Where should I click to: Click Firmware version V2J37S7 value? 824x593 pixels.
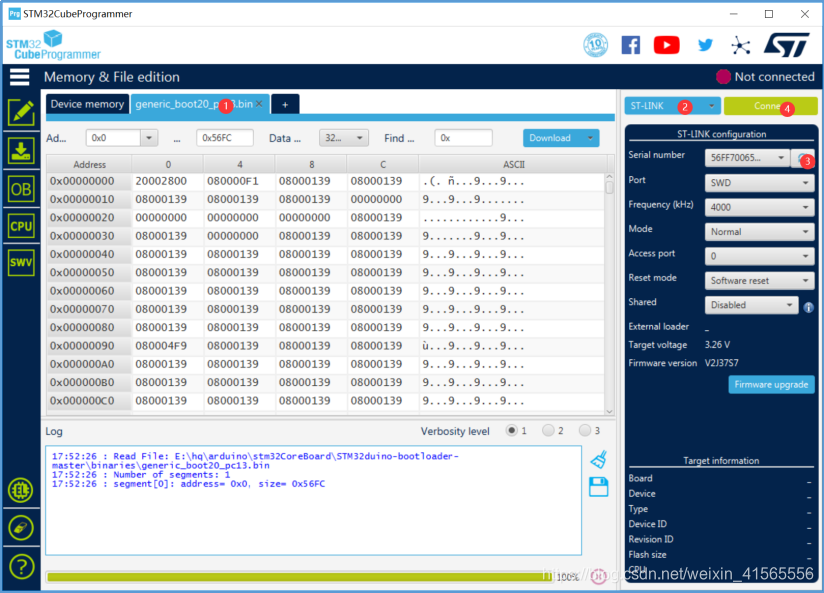721,363
